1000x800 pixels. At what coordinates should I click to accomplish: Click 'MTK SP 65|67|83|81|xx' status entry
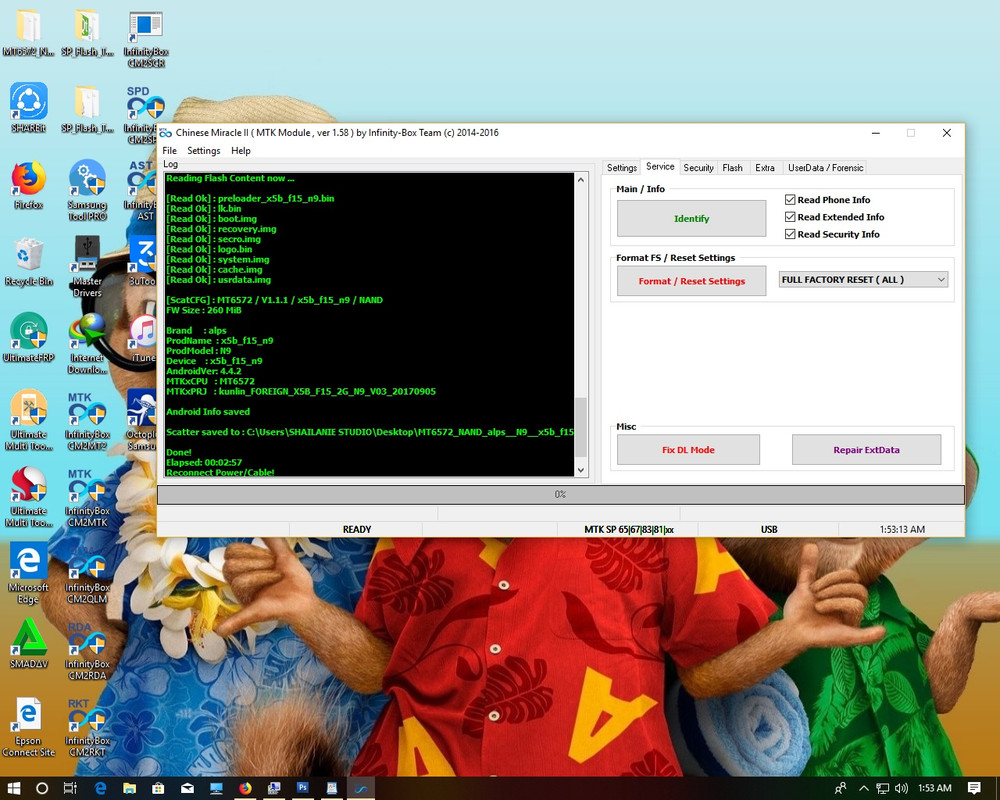click(629, 530)
